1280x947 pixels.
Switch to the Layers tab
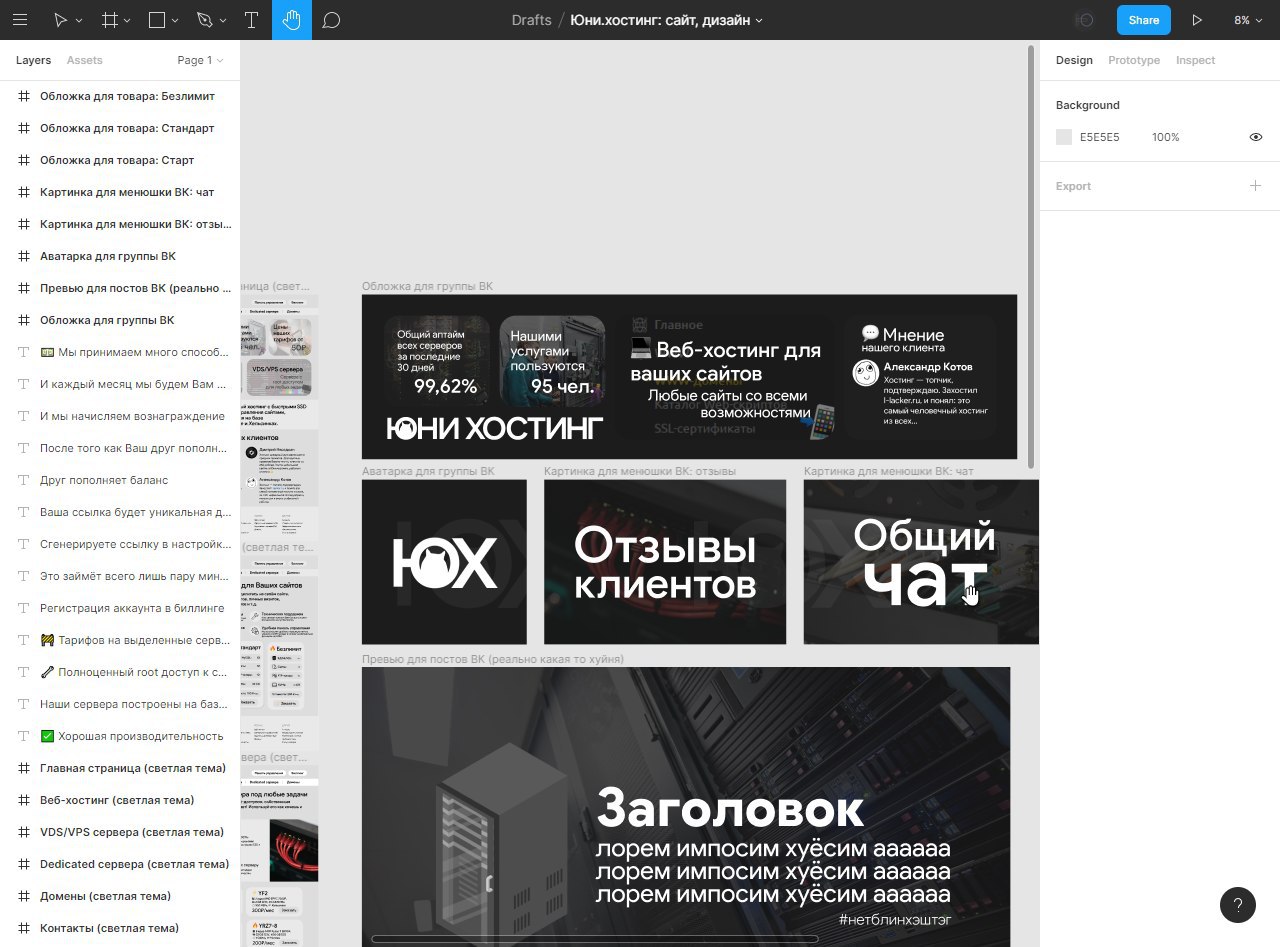(33, 60)
